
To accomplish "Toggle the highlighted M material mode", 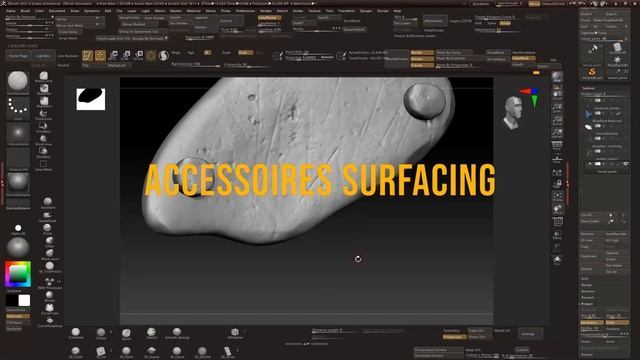I will click(207, 53).
